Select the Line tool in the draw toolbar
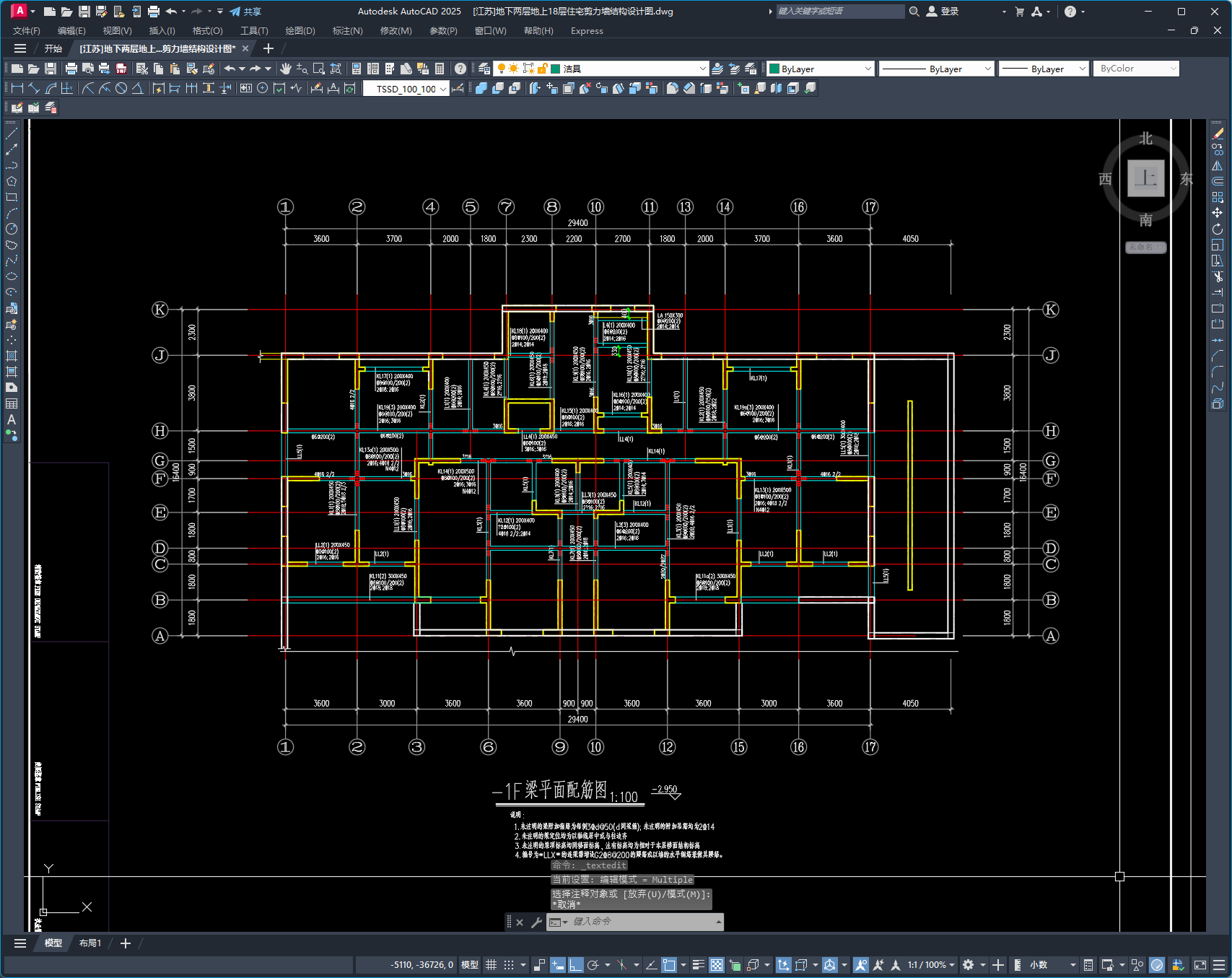Image resolution: width=1232 pixels, height=978 pixels. tap(12, 134)
